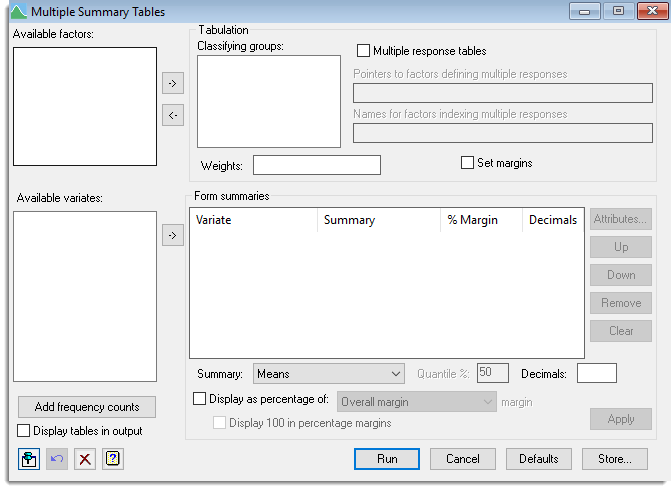This screenshot has width=671, height=490.
Task: Click the Run button
Action: tap(387, 459)
